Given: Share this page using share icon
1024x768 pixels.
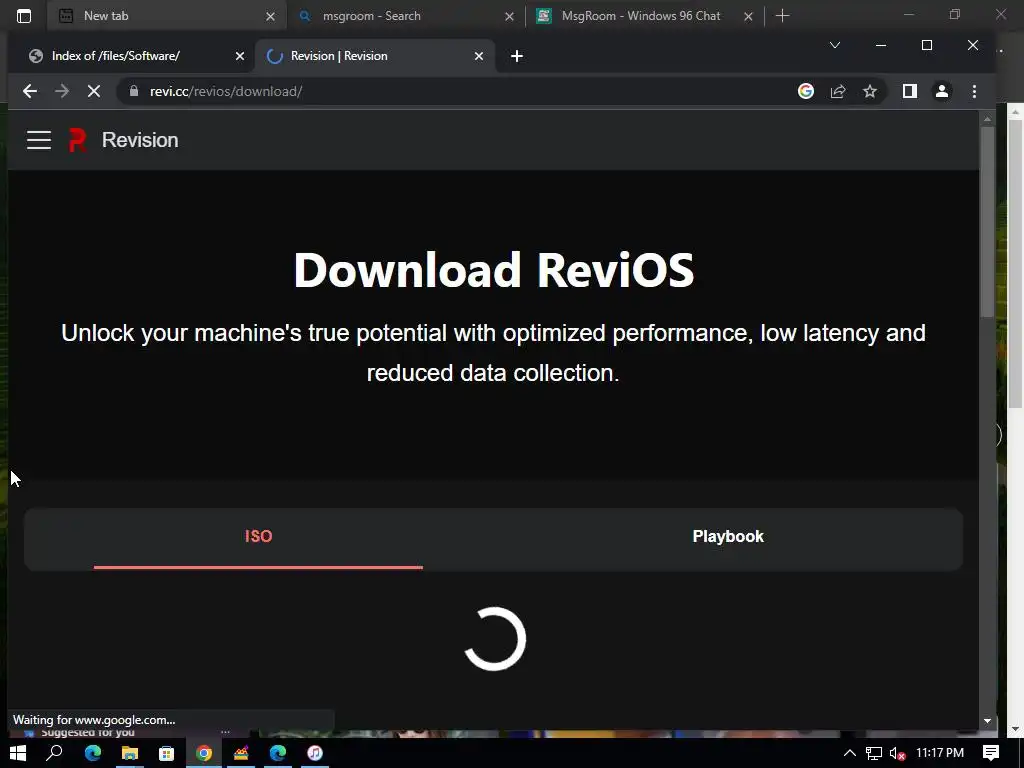Looking at the screenshot, I should click(838, 91).
